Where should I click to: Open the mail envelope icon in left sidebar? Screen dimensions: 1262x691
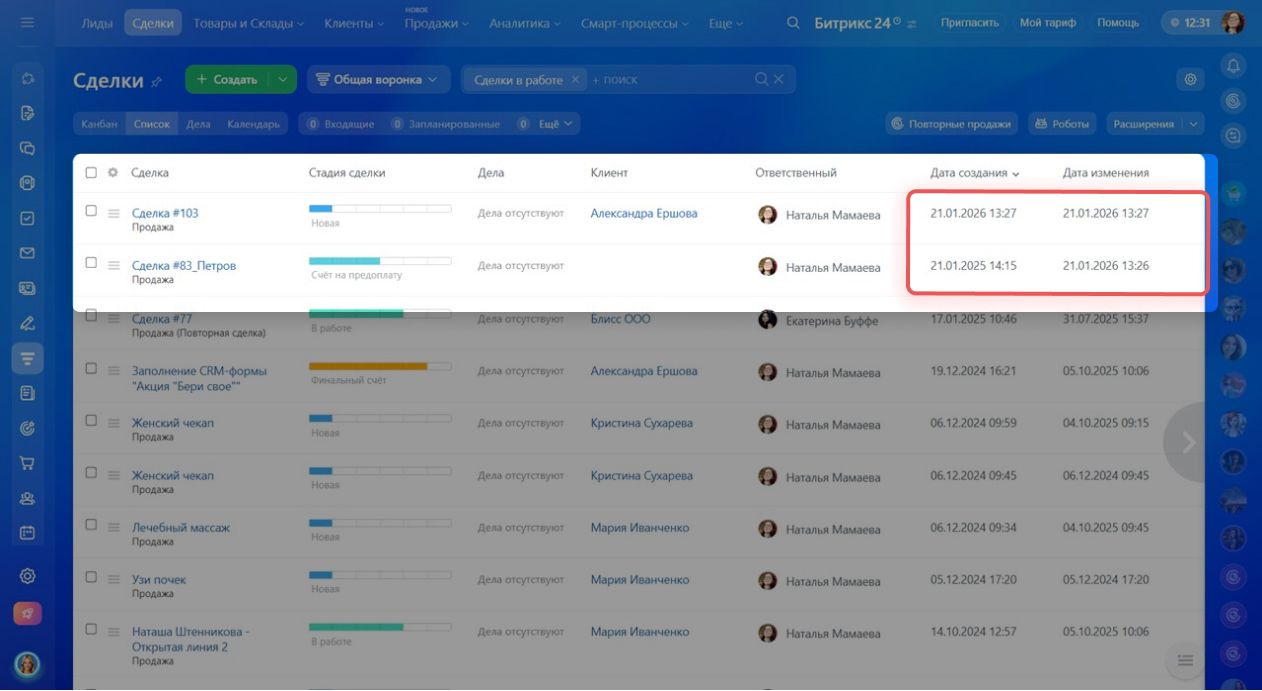click(28, 253)
